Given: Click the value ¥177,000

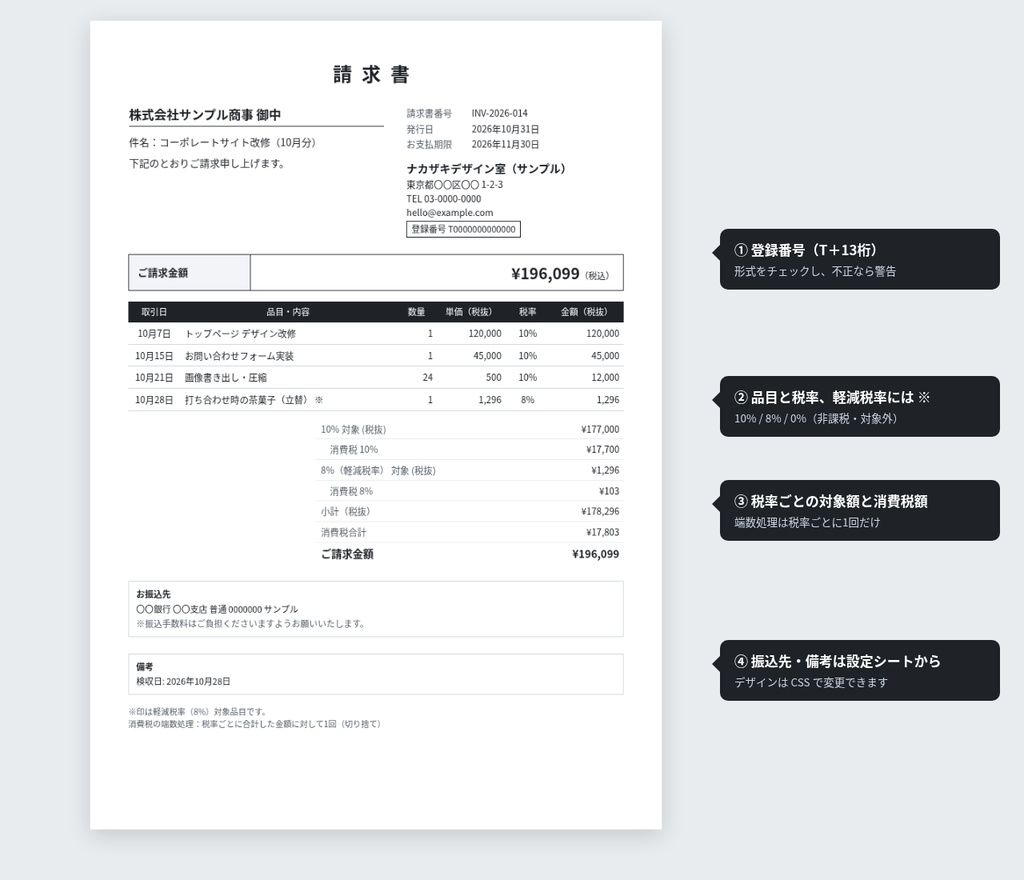Looking at the screenshot, I should pos(600,429).
